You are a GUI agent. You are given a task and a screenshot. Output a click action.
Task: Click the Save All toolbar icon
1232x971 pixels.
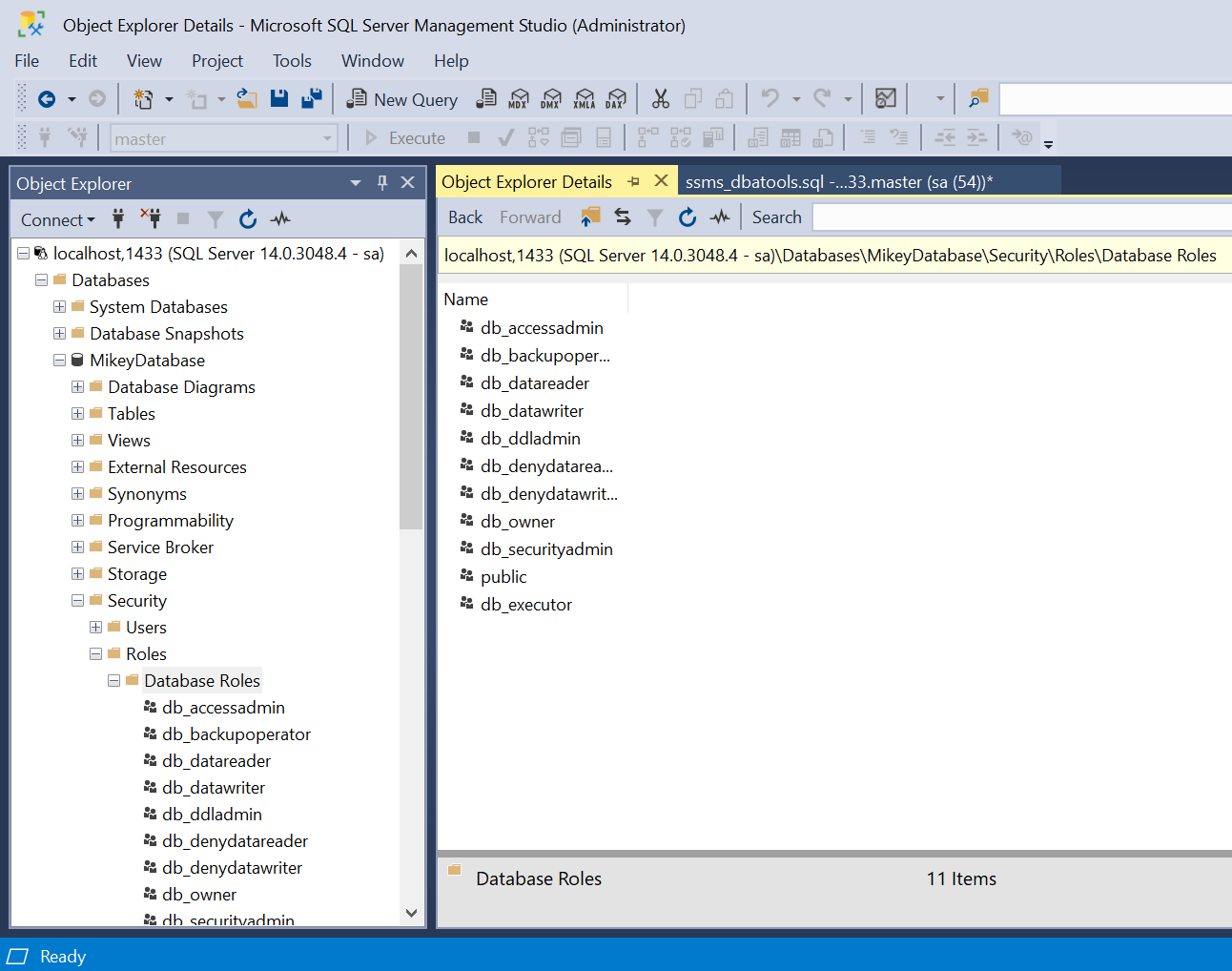(311, 99)
